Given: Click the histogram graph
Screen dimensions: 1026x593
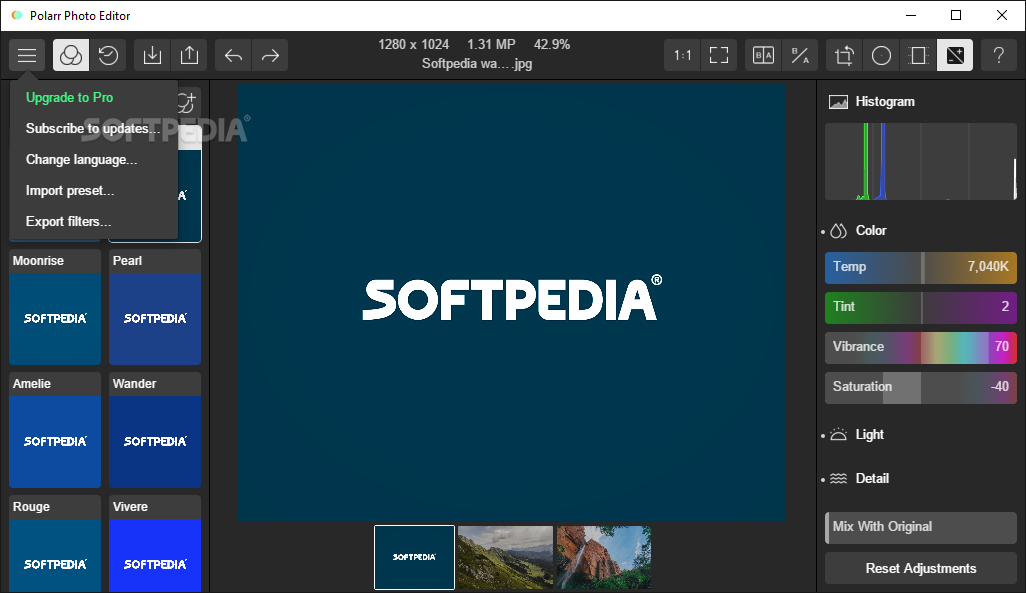Looking at the screenshot, I should 921,161.
